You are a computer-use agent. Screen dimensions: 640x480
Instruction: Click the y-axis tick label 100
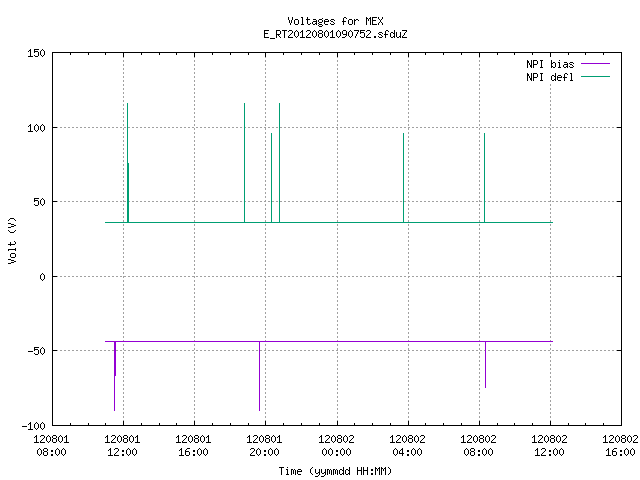click(36, 128)
